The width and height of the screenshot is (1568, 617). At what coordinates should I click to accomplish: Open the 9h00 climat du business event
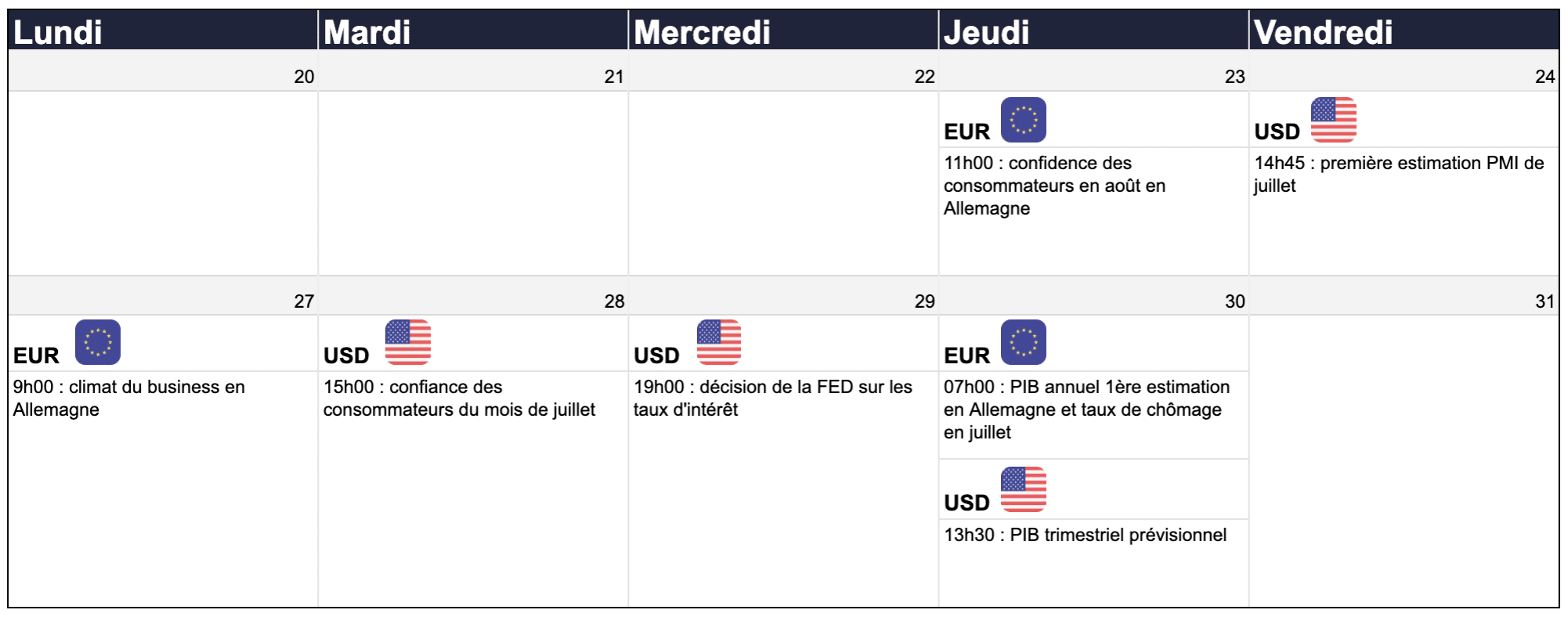click(129, 398)
